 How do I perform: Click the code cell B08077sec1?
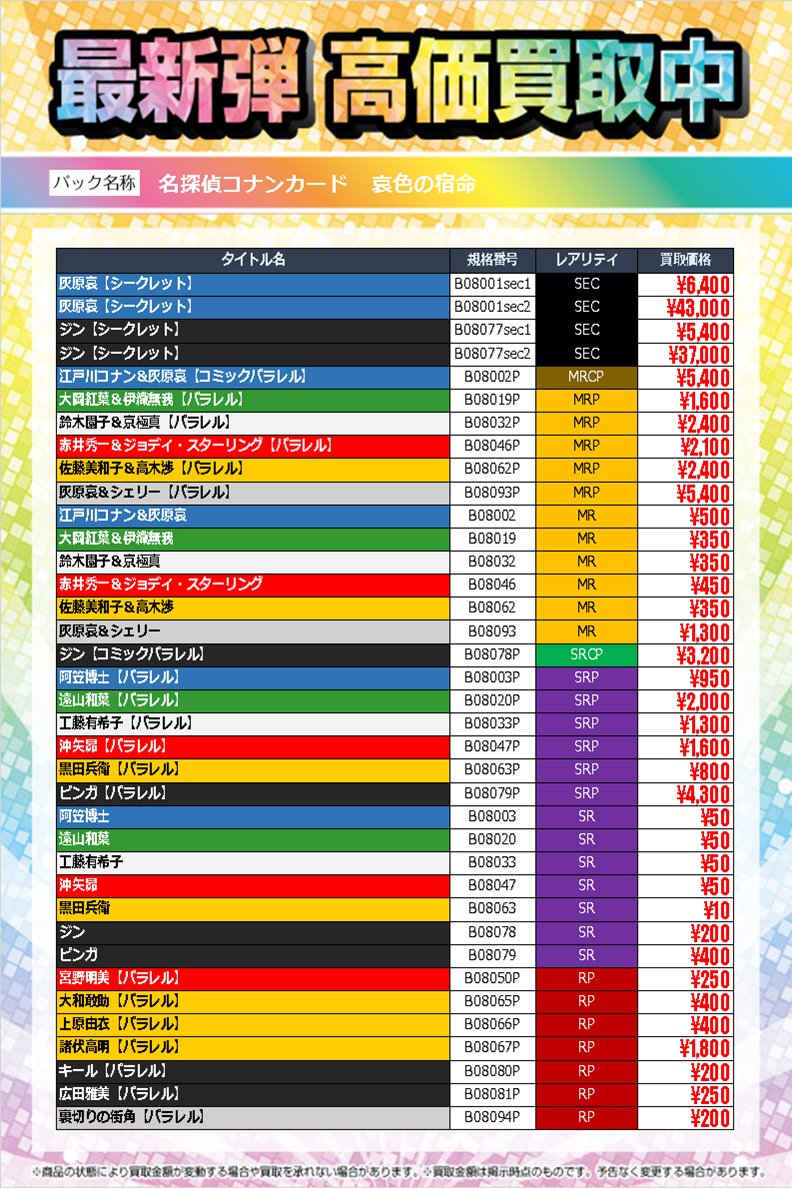(x=493, y=330)
